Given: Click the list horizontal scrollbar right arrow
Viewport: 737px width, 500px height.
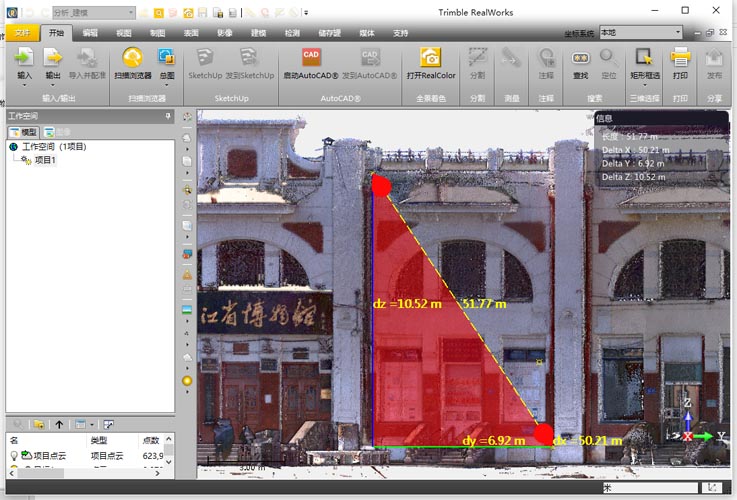Looking at the screenshot, I should click(157, 473).
